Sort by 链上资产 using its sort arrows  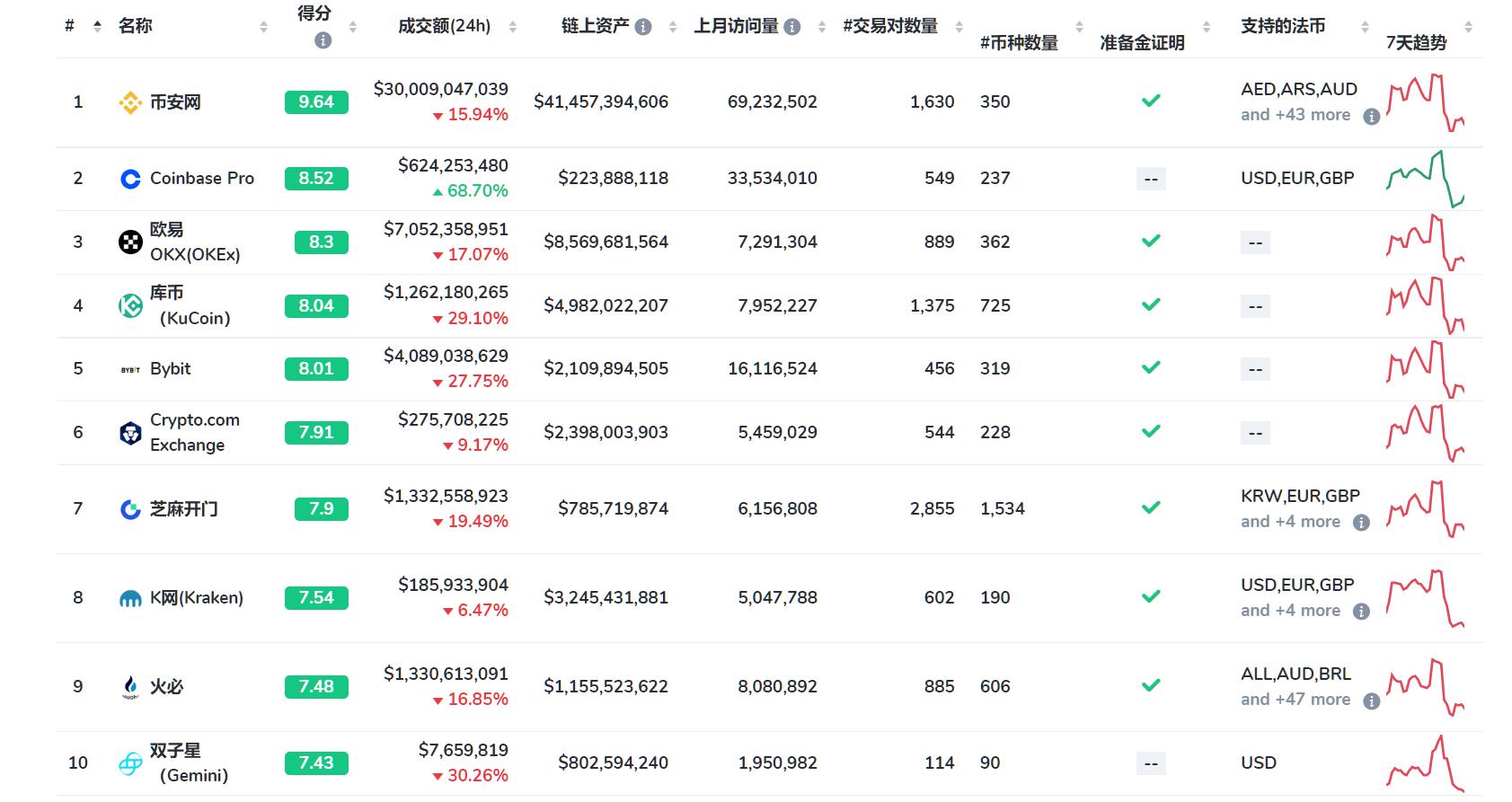click(x=672, y=27)
